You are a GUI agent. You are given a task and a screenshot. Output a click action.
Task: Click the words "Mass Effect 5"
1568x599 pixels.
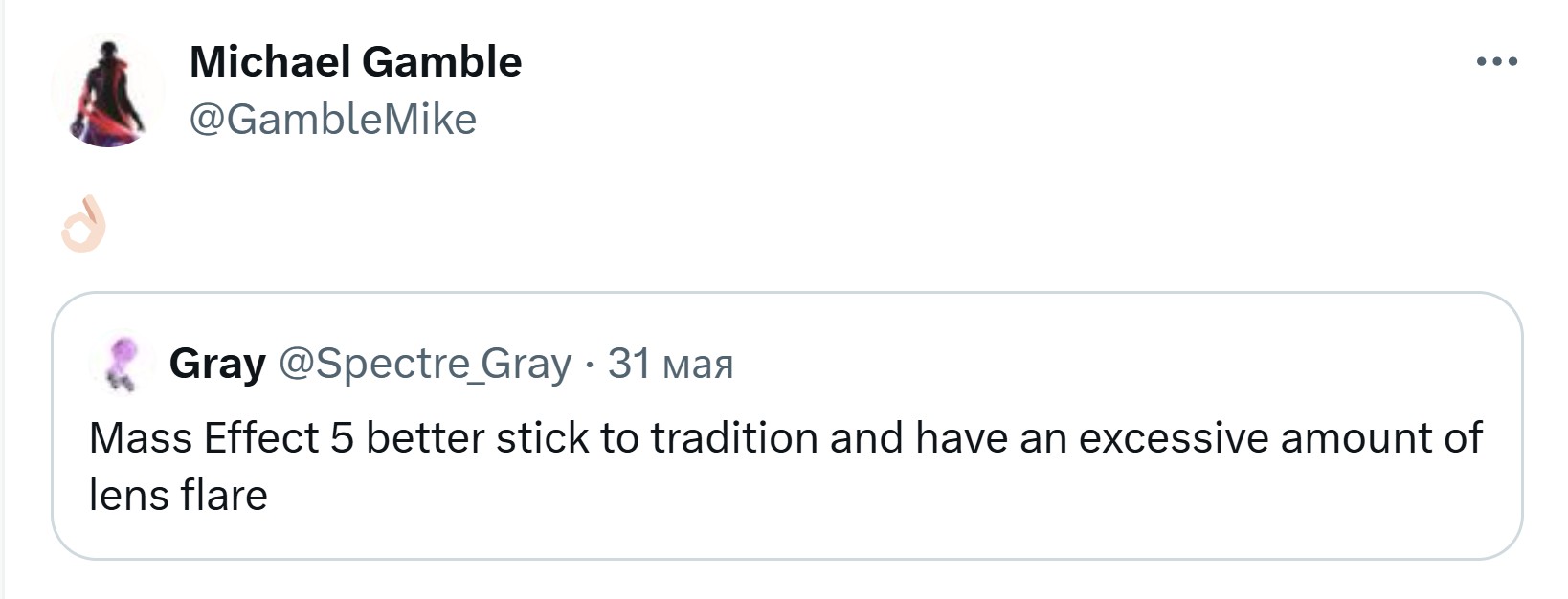tap(221, 438)
